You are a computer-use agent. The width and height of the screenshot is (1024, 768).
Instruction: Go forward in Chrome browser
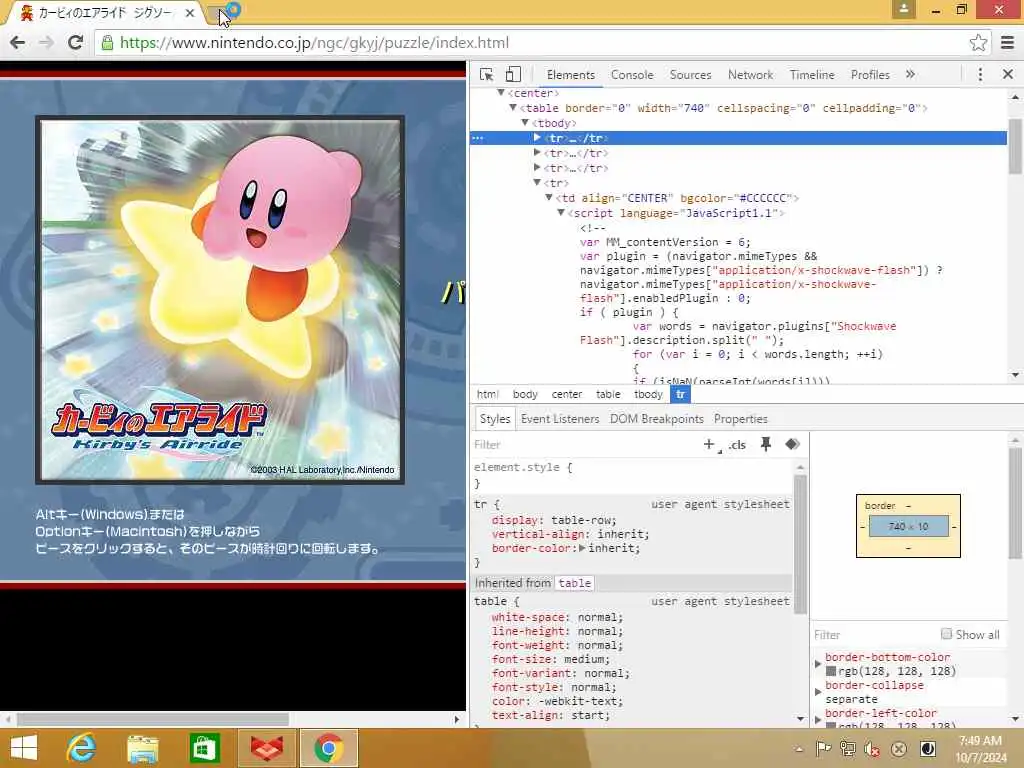46,42
